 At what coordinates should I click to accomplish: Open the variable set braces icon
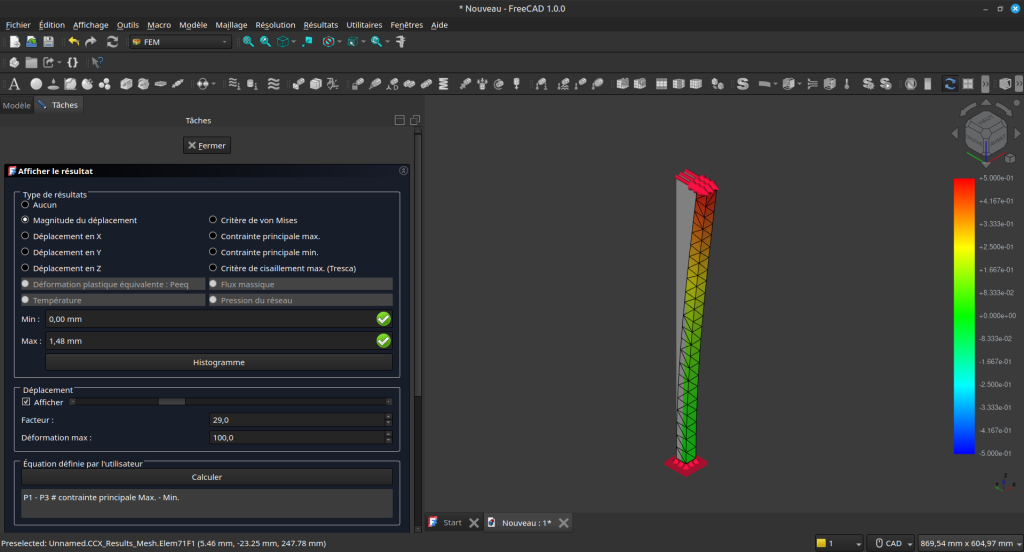point(72,63)
